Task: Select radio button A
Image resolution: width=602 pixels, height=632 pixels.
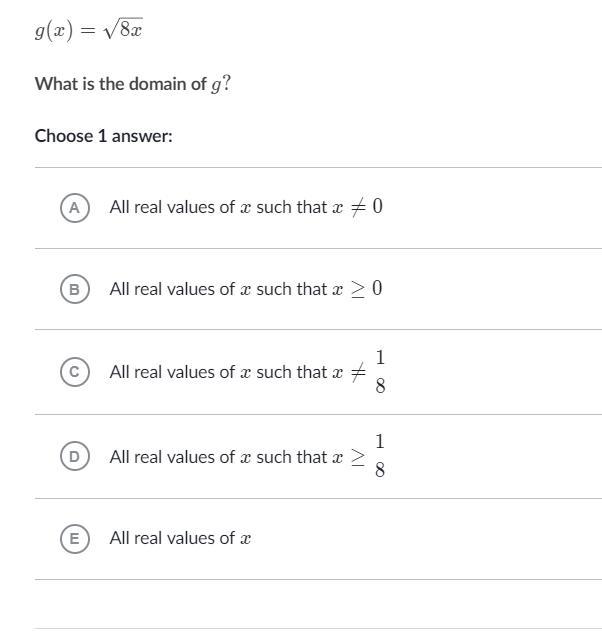Action: tap(74, 207)
